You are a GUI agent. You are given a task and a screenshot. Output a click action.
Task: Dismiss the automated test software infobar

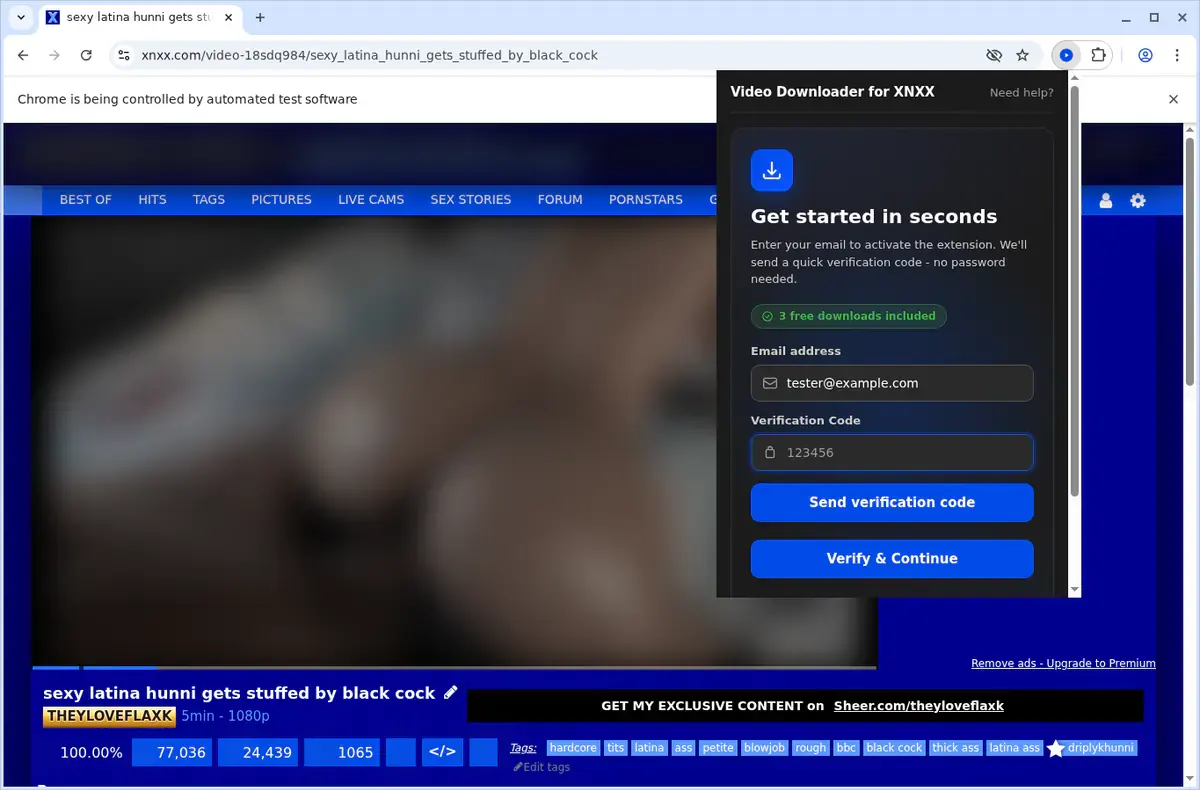[x=1174, y=99]
